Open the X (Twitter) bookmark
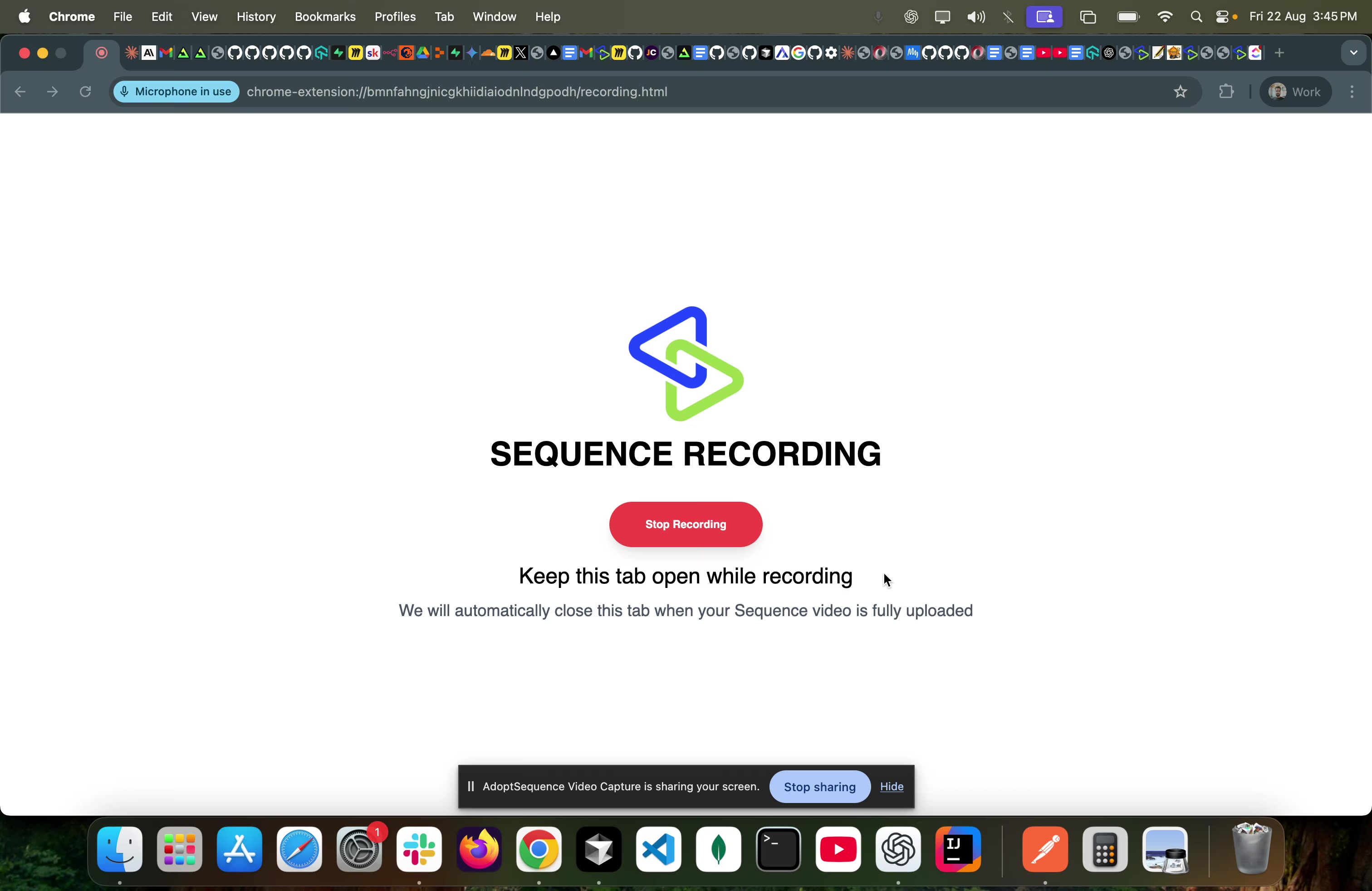This screenshot has height=891, width=1372. 520,53
